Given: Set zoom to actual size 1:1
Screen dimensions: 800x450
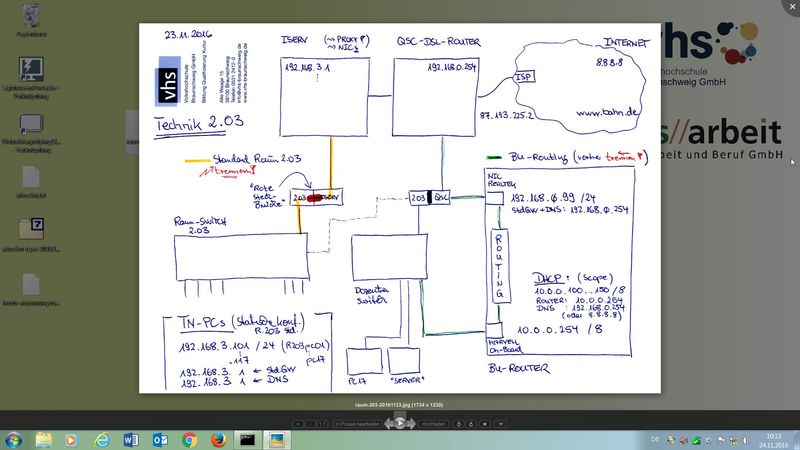Looking at the screenshot, I should [322, 424].
